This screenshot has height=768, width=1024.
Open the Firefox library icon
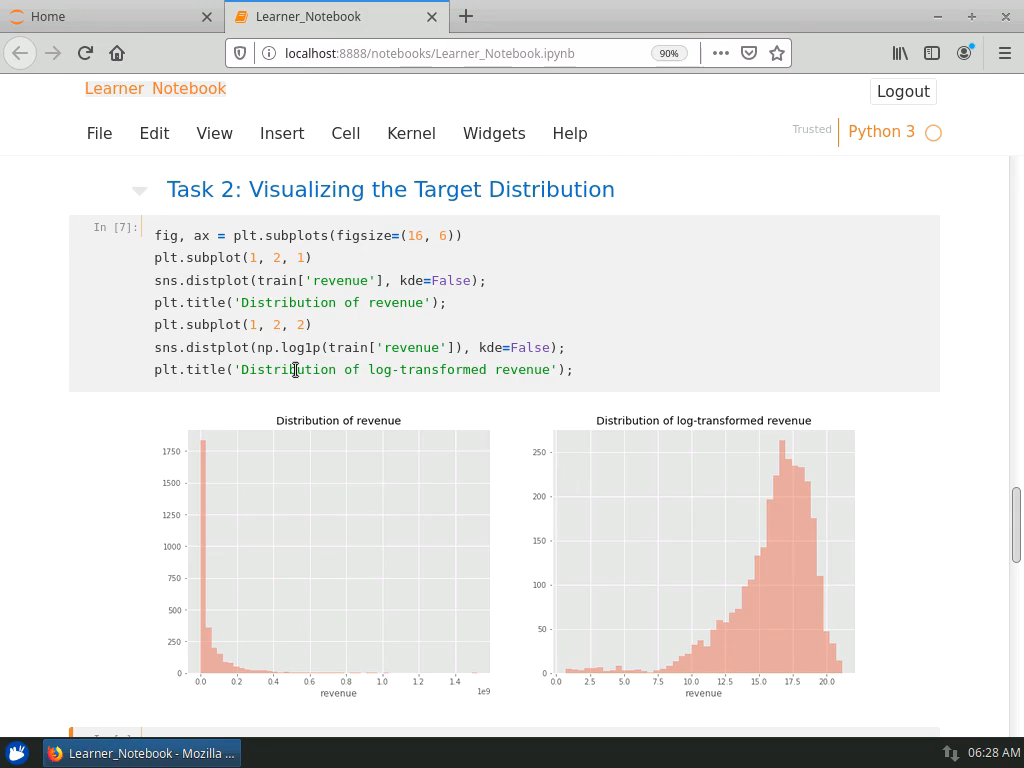point(900,54)
